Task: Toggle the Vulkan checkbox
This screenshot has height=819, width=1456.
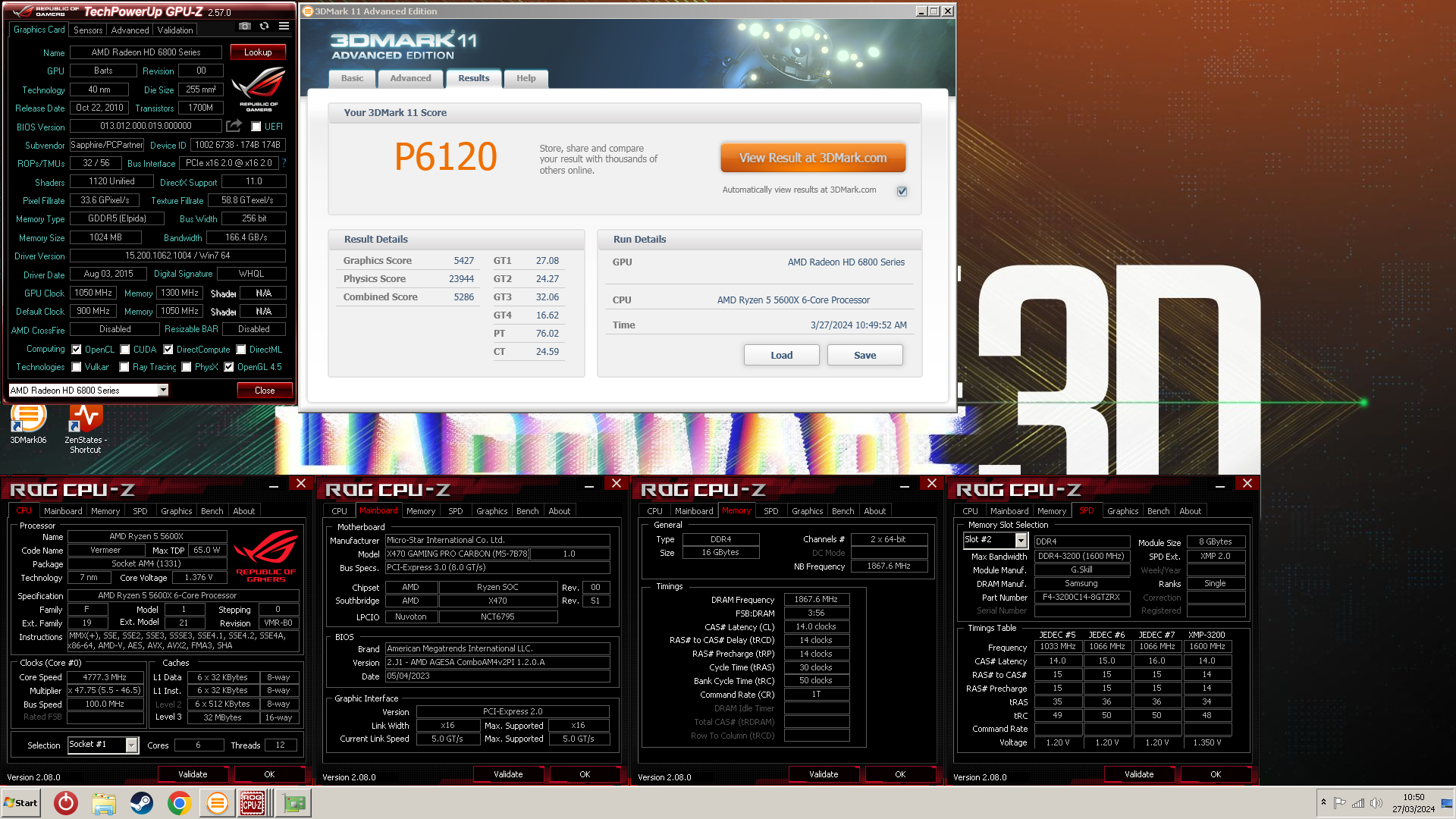Action: (x=76, y=367)
